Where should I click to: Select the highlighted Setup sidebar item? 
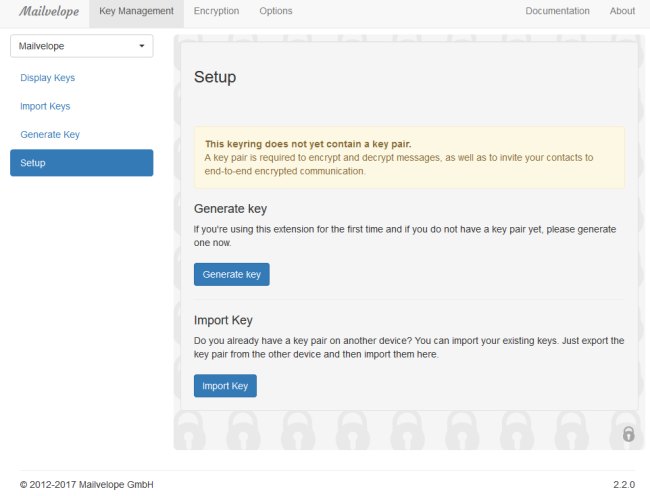[82, 163]
